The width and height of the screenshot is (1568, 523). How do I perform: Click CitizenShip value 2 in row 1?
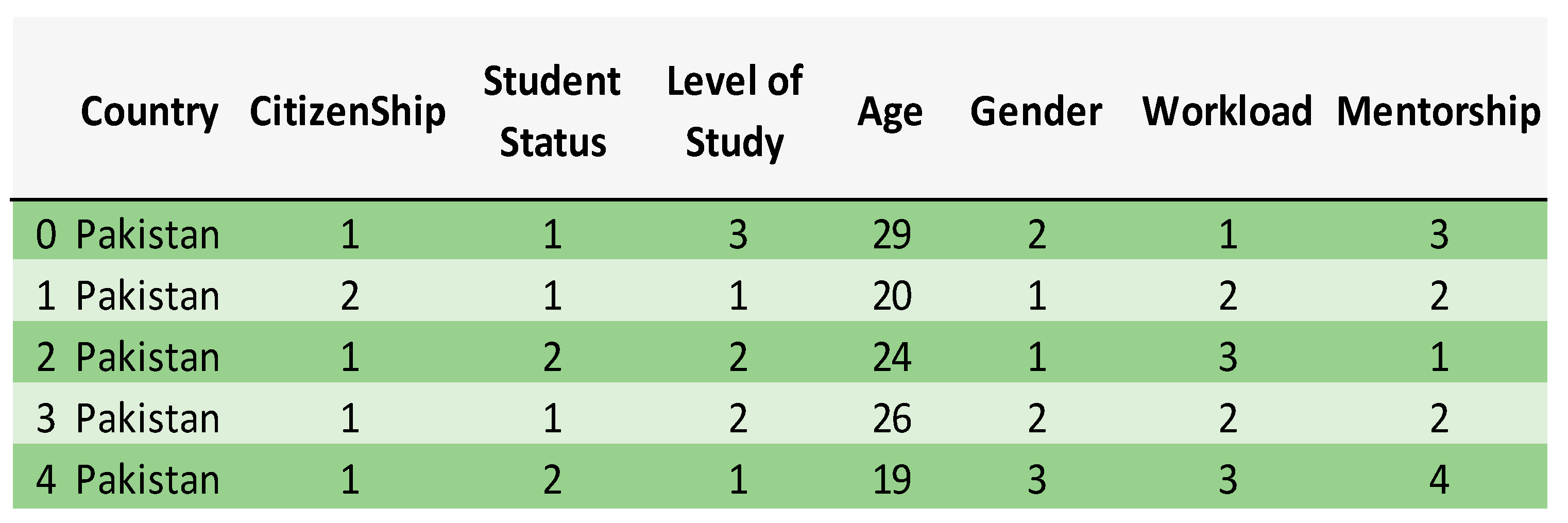click(349, 296)
